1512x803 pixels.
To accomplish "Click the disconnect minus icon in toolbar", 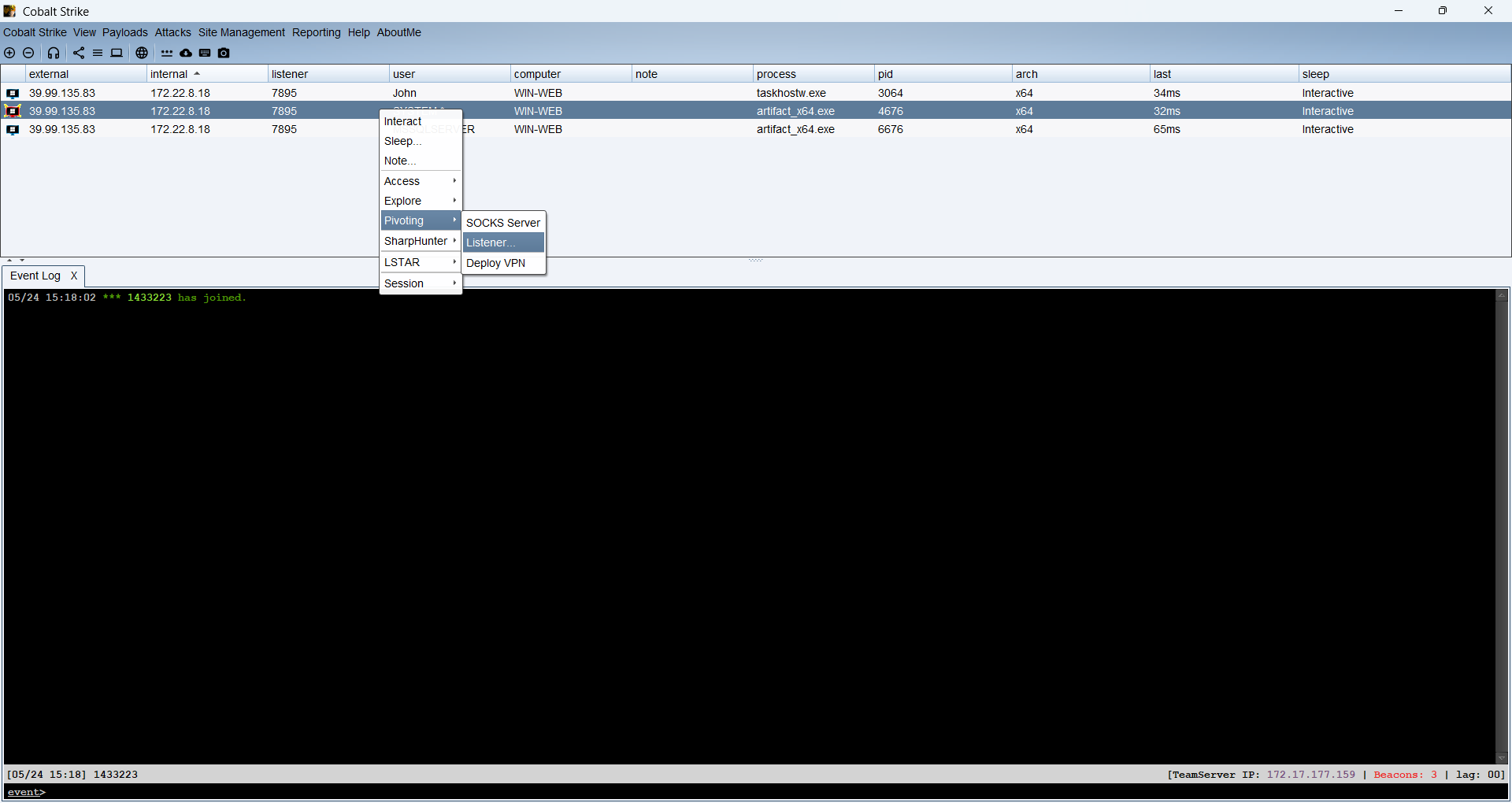I will 28,53.
